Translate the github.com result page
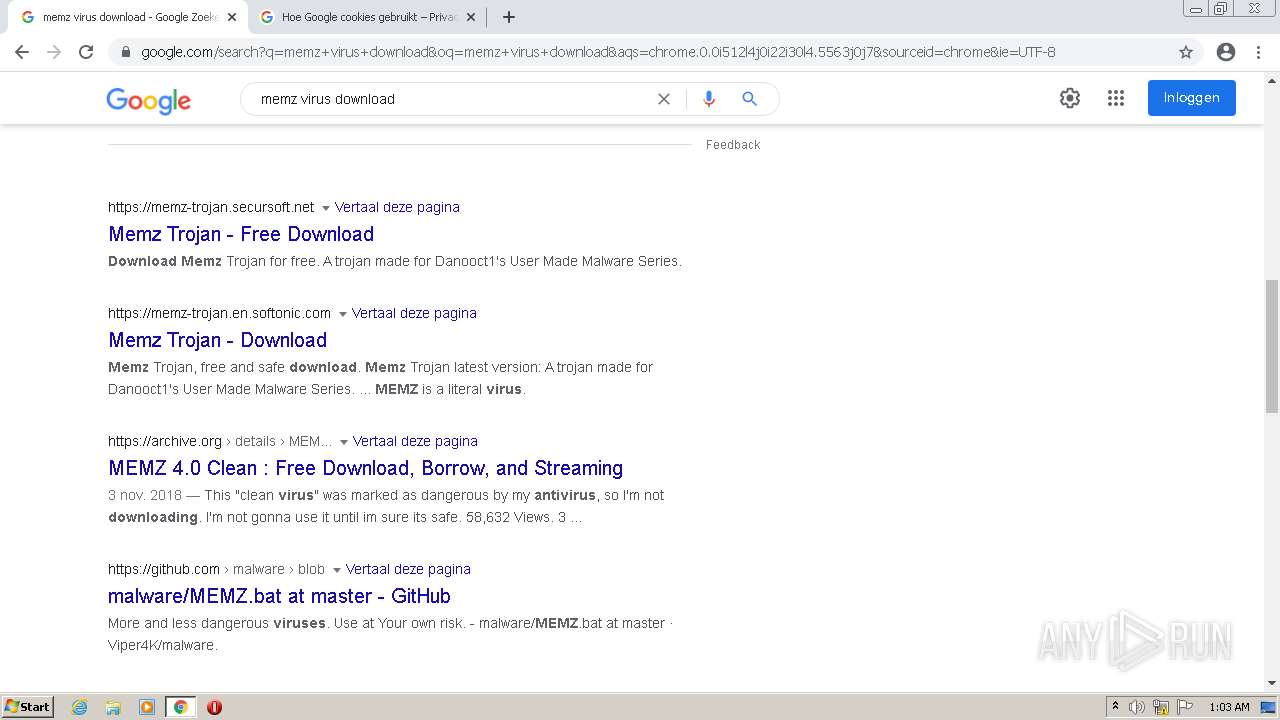The image size is (1280, 720). coord(408,569)
